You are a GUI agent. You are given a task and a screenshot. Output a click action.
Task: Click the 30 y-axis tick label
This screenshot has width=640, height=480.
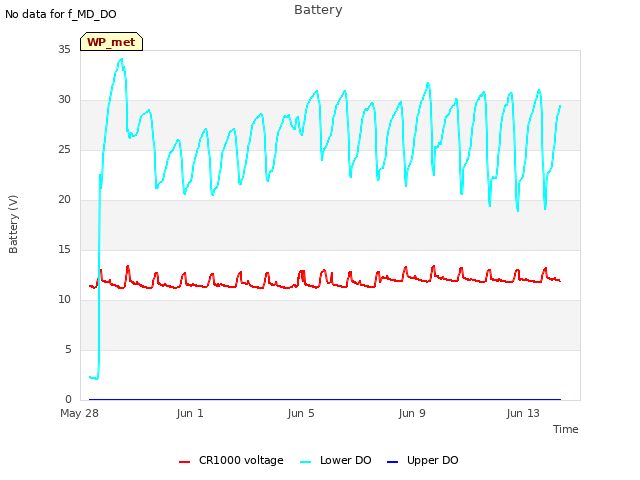tap(64, 100)
